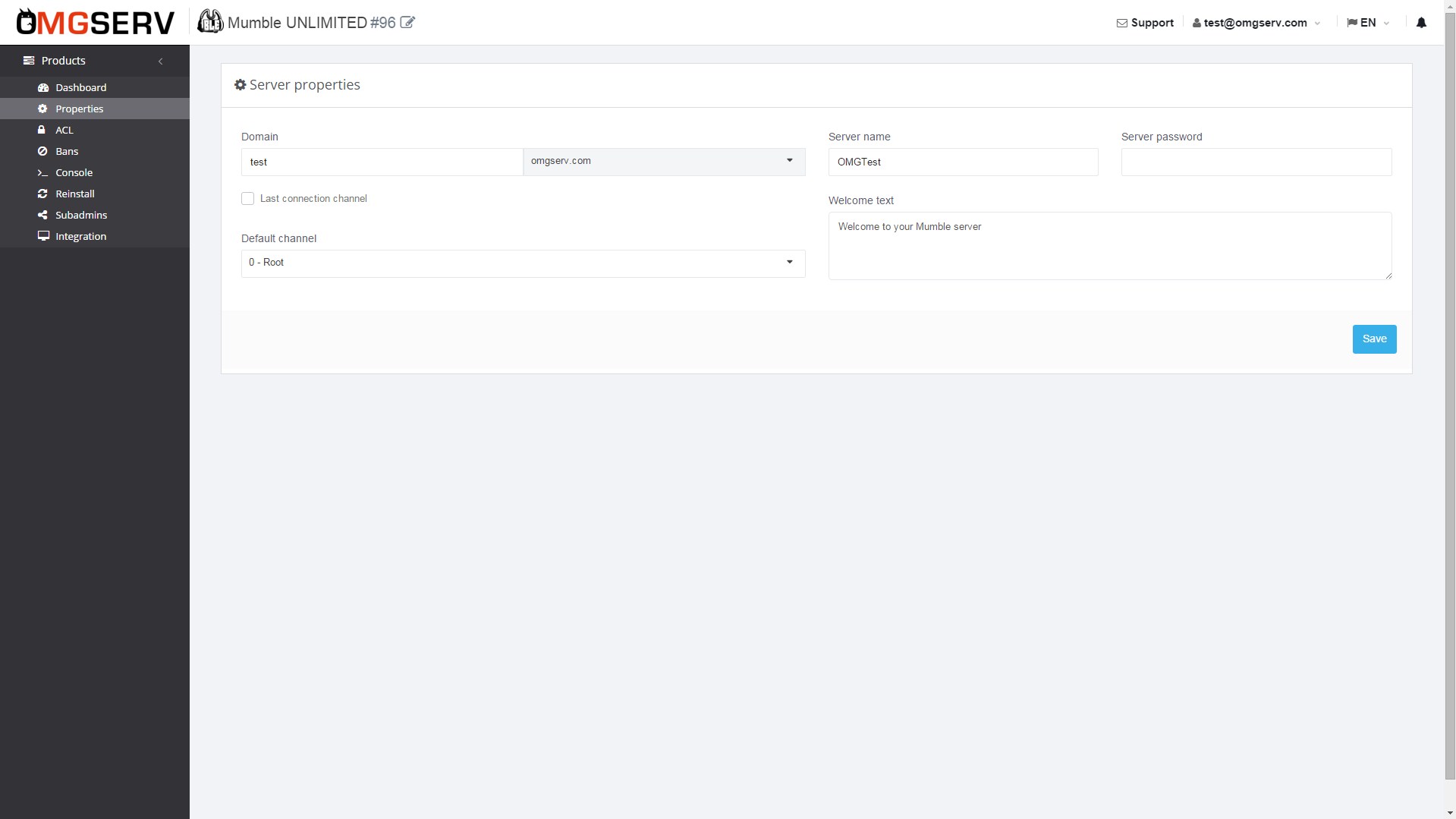Viewport: 1456px width, 819px height.
Task: Open the Default channel dropdown
Action: [x=523, y=263]
